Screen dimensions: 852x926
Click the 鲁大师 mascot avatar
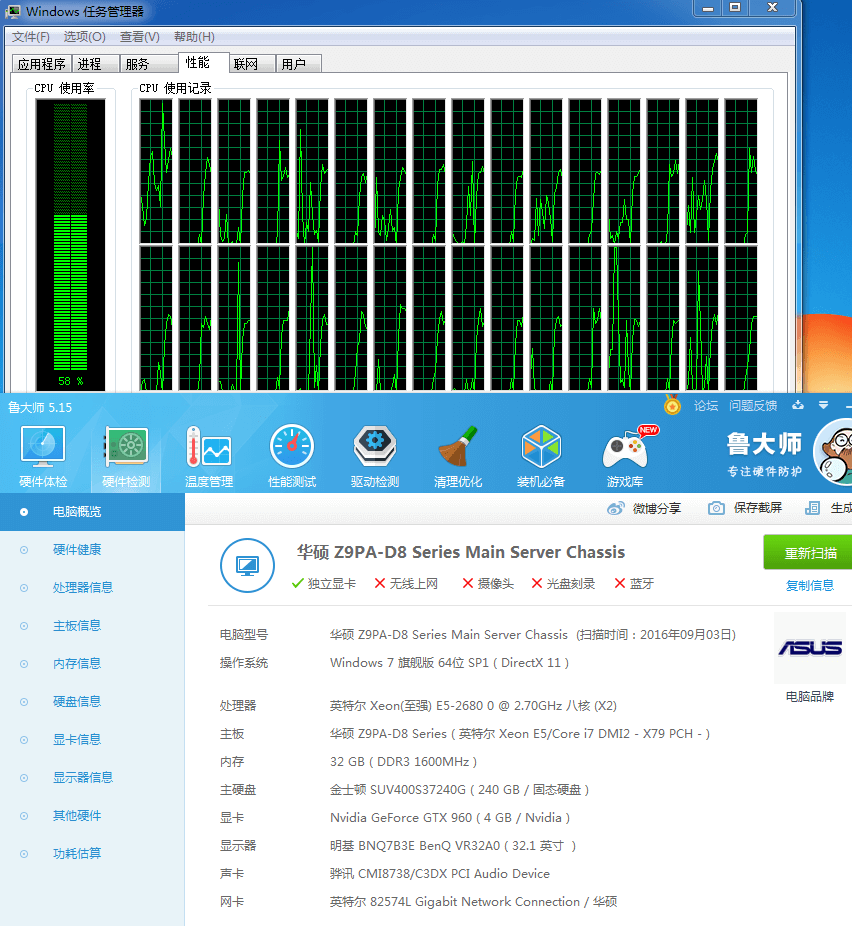coord(834,452)
